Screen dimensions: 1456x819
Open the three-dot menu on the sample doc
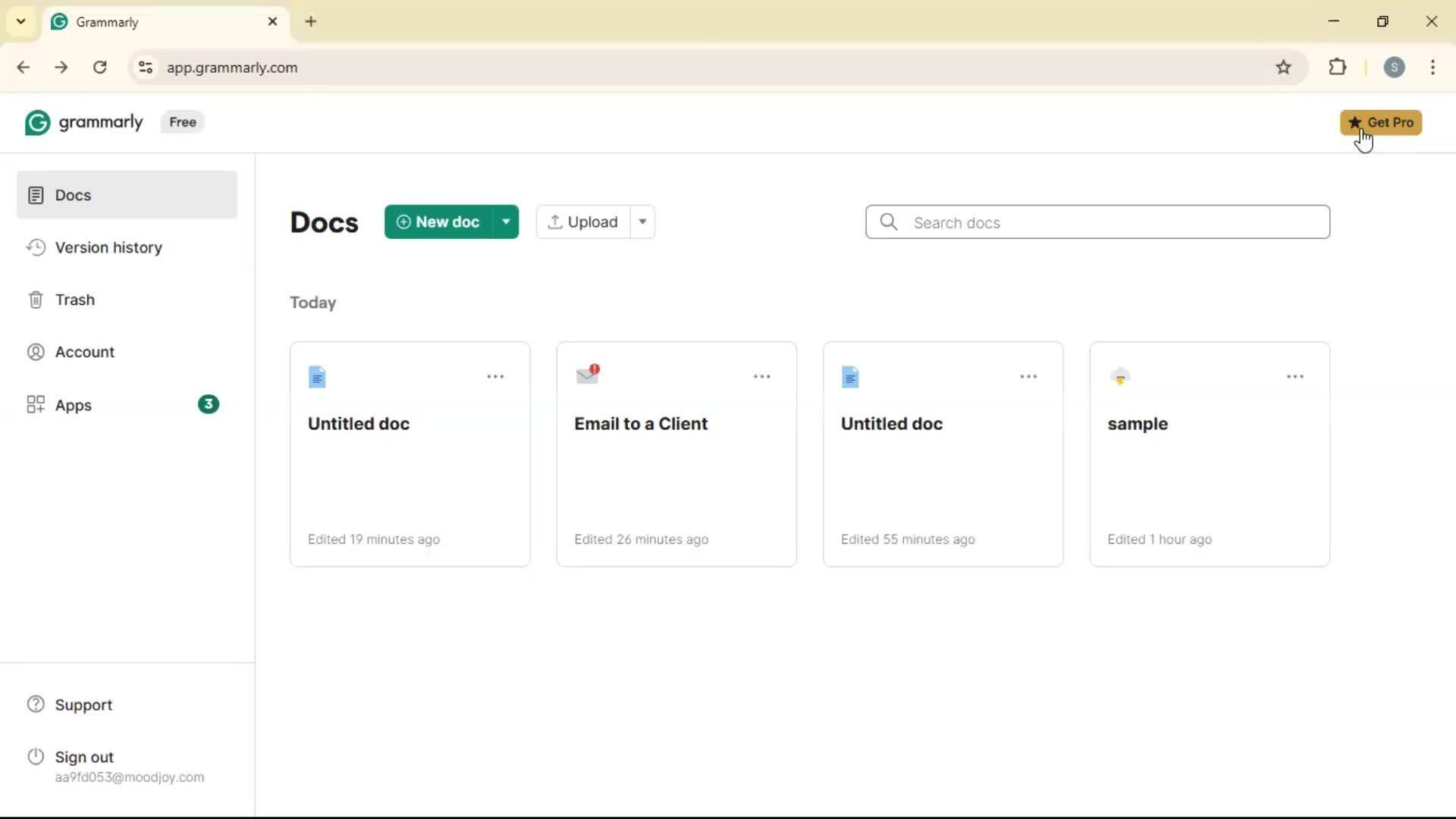pos(1294,377)
